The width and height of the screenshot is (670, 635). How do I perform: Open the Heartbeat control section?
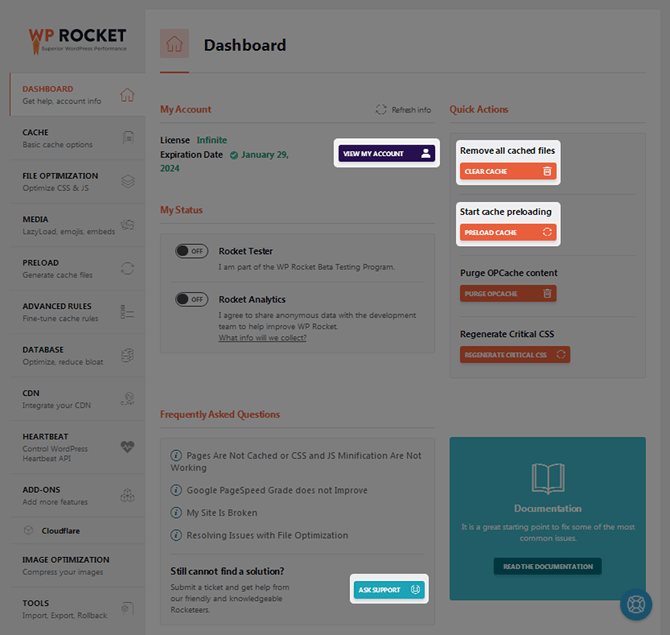78,447
